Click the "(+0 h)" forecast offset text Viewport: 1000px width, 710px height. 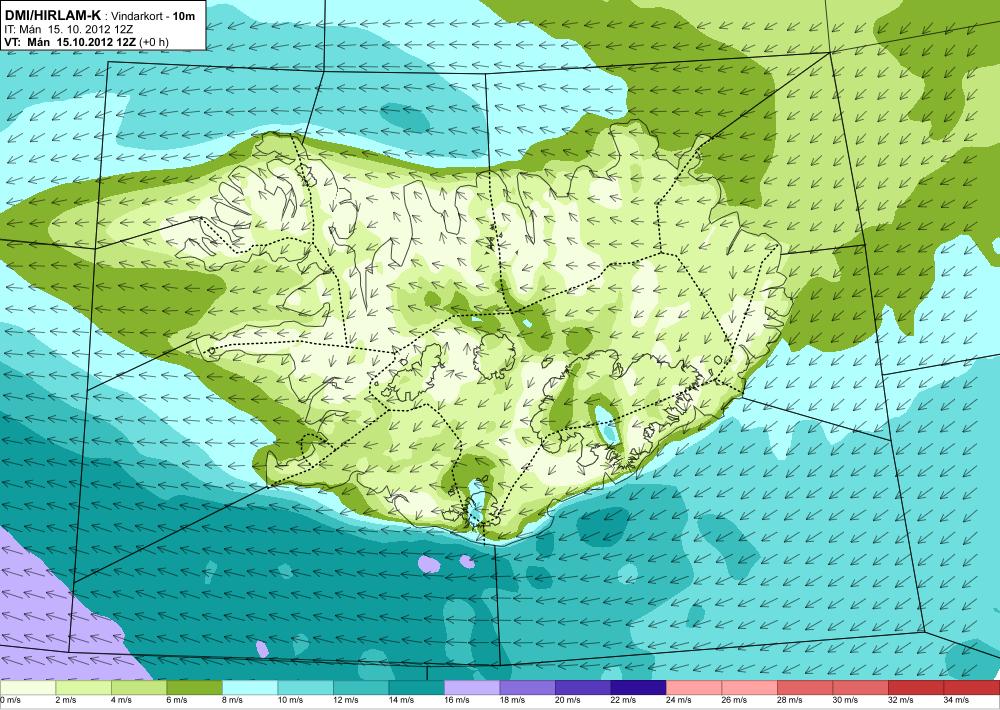[x=154, y=42]
